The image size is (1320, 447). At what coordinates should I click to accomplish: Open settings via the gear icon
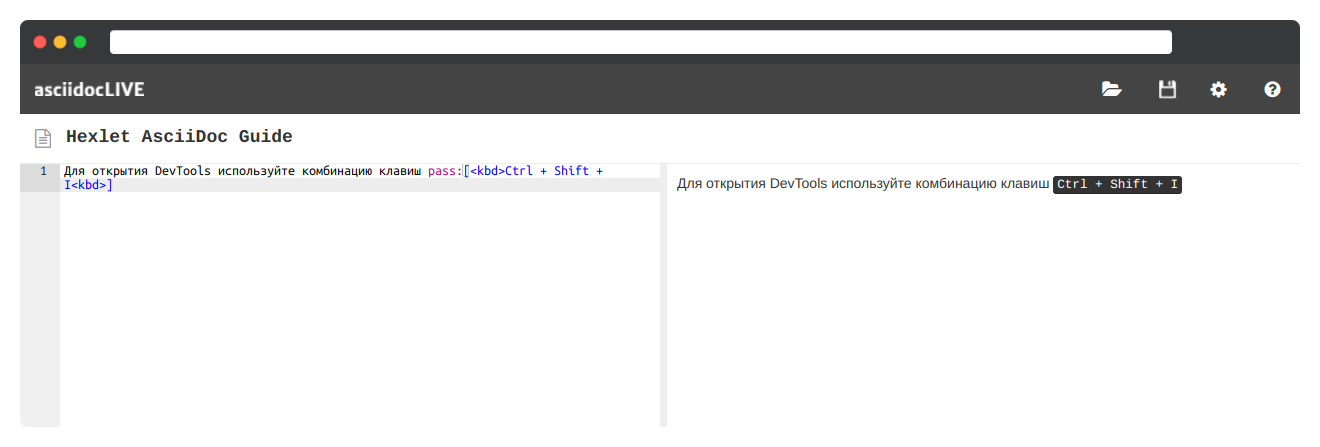pyautogui.click(x=1218, y=89)
